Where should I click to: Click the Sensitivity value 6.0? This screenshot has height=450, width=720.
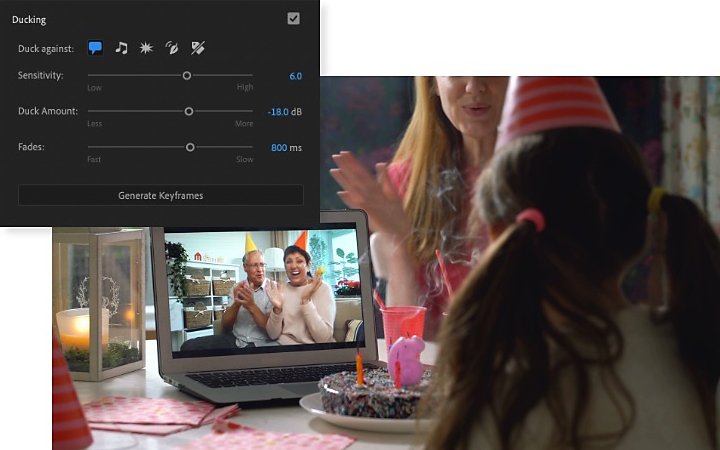[x=295, y=76]
